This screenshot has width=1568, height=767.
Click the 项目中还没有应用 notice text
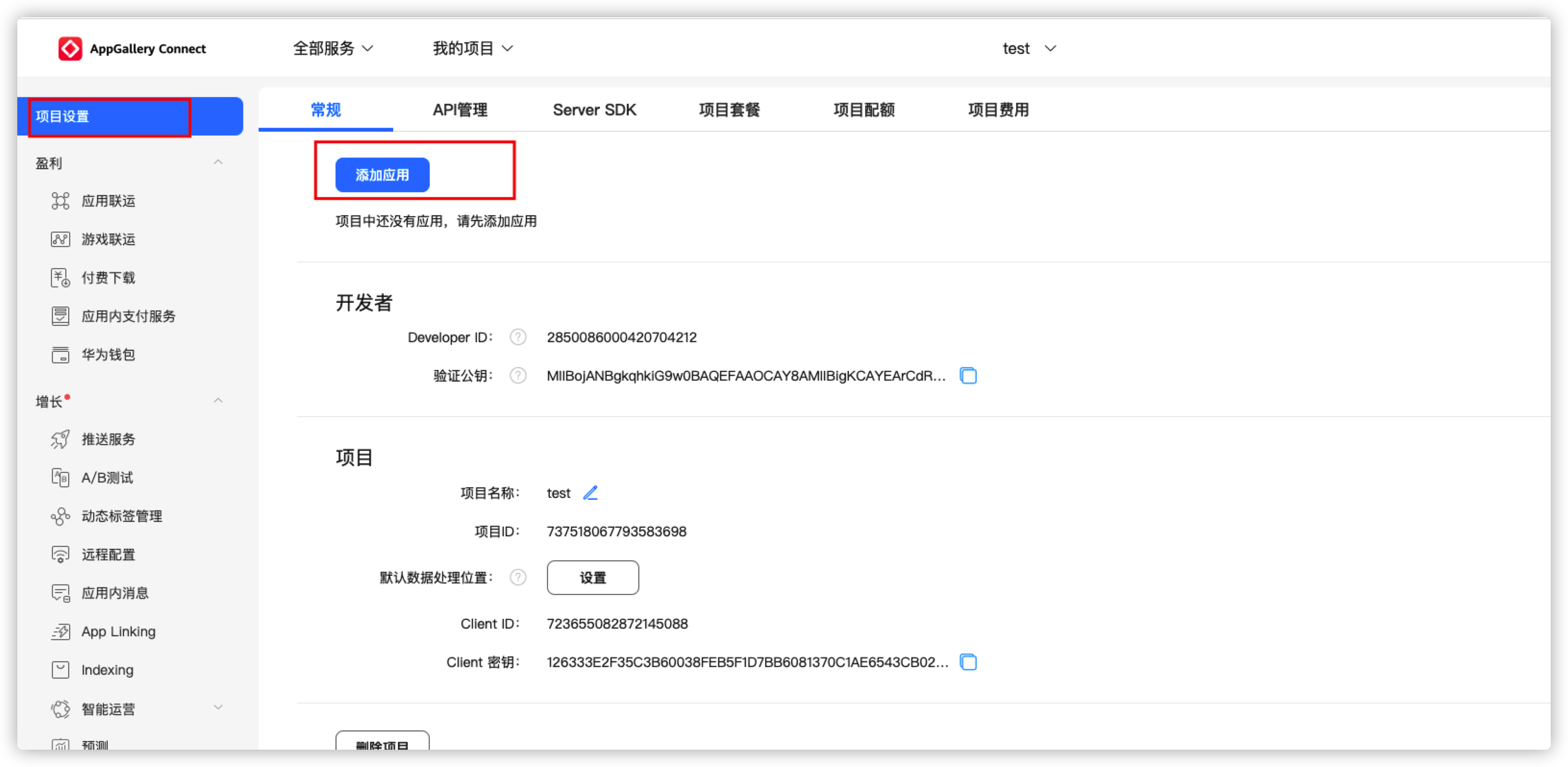[436, 221]
